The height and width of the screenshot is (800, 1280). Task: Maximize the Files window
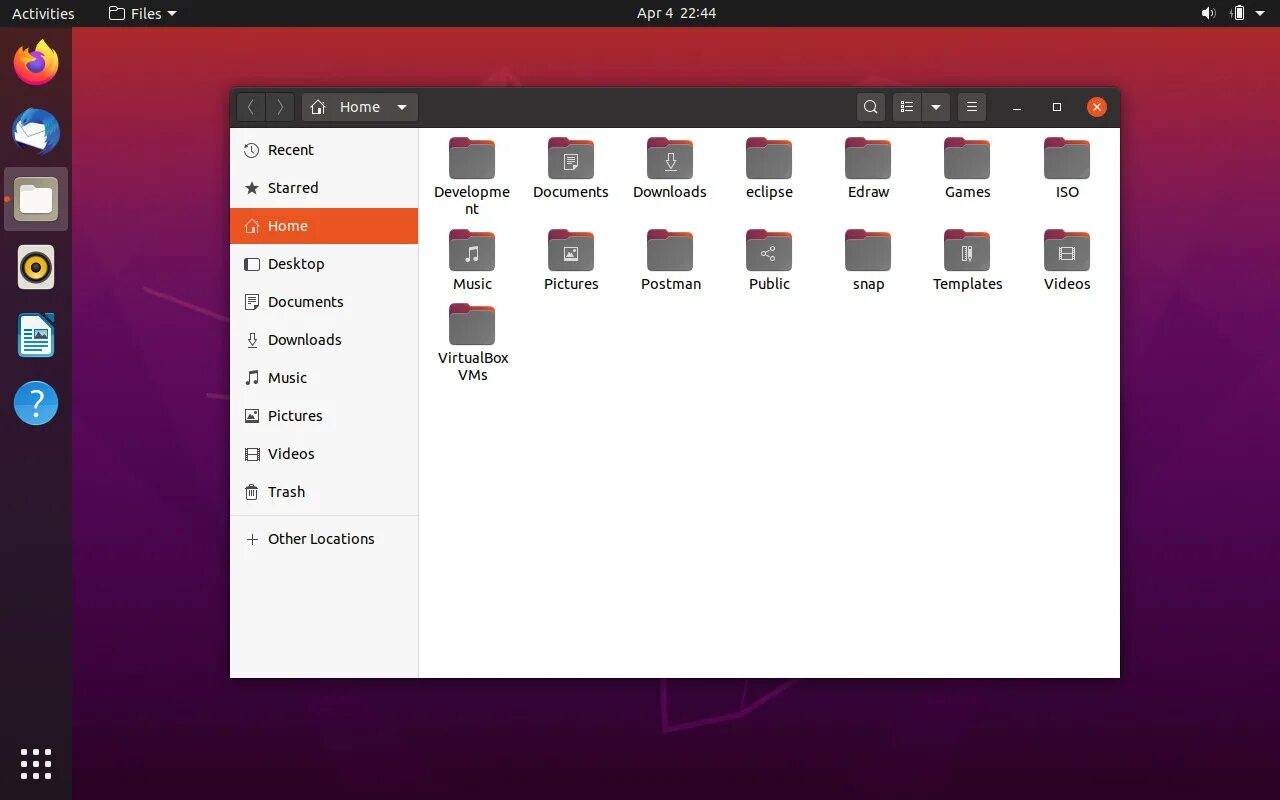click(x=1057, y=107)
